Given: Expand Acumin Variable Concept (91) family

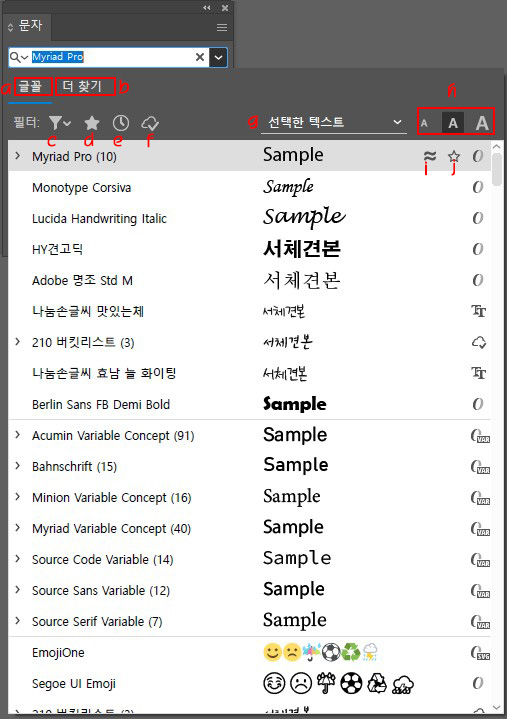Looking at the screenshot, I should [x=17, y=435].
